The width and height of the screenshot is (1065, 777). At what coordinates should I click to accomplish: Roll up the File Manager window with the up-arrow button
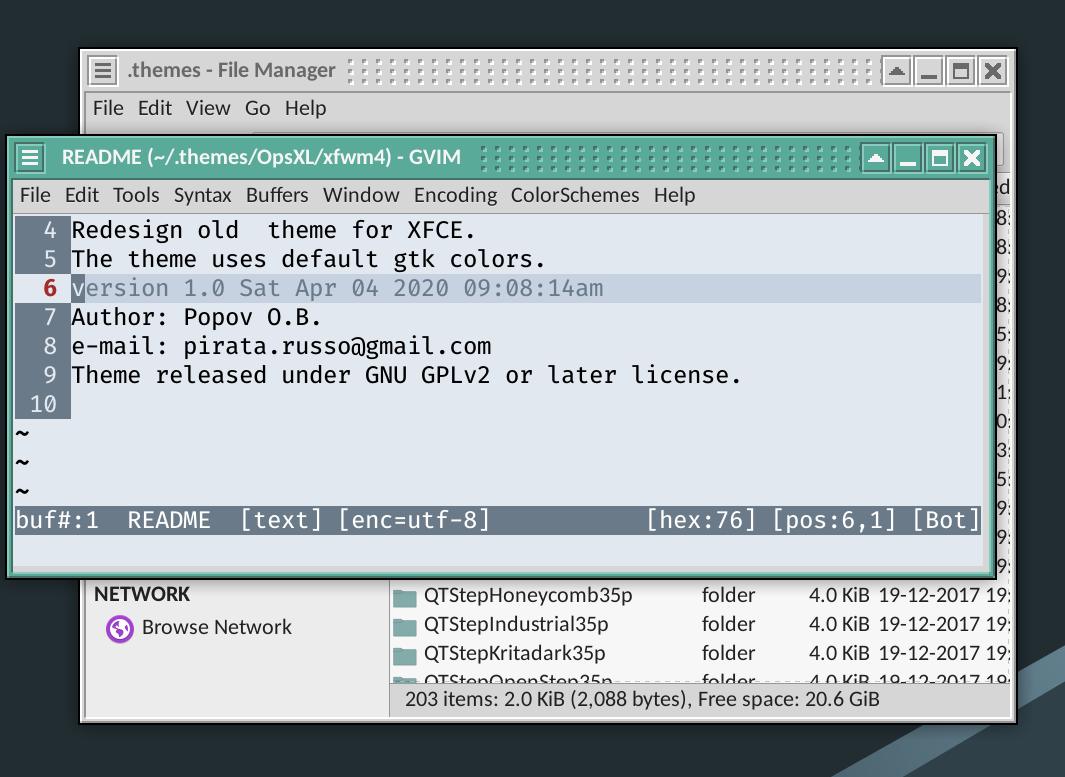click(x=897, y=71)
